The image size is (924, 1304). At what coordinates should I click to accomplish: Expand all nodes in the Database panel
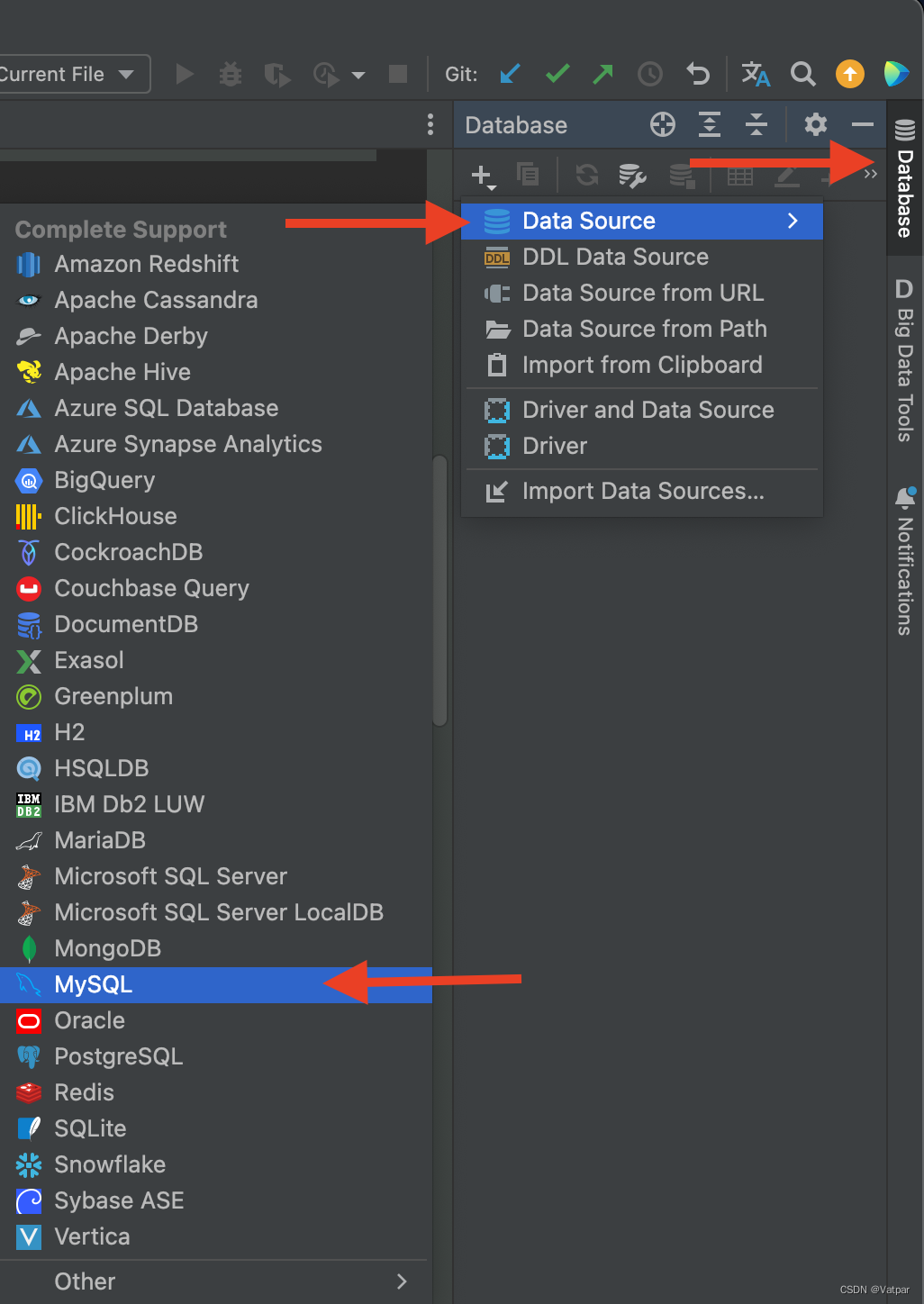coord(710,124)
